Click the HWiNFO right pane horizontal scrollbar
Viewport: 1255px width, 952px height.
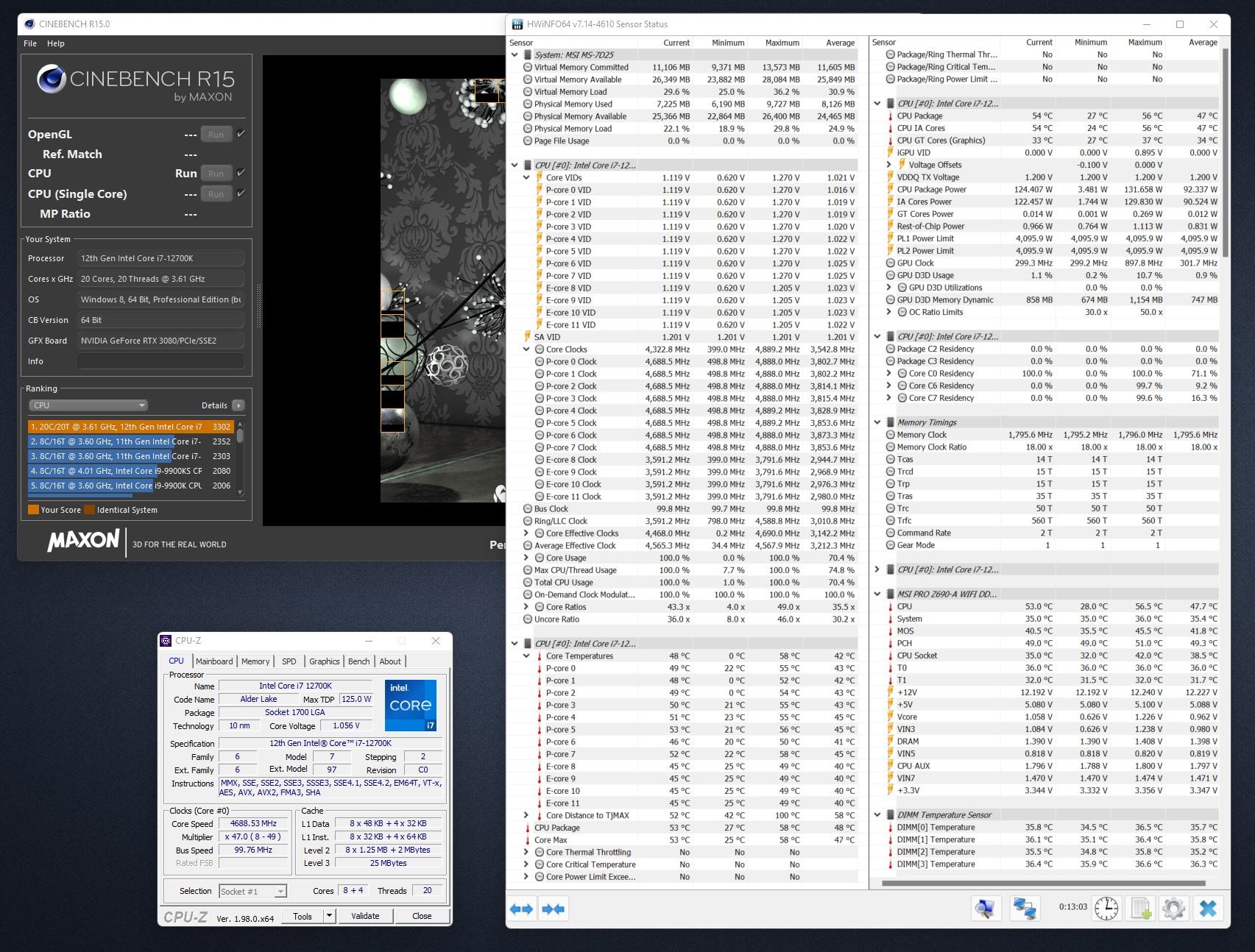click(x=1044, y=883)
